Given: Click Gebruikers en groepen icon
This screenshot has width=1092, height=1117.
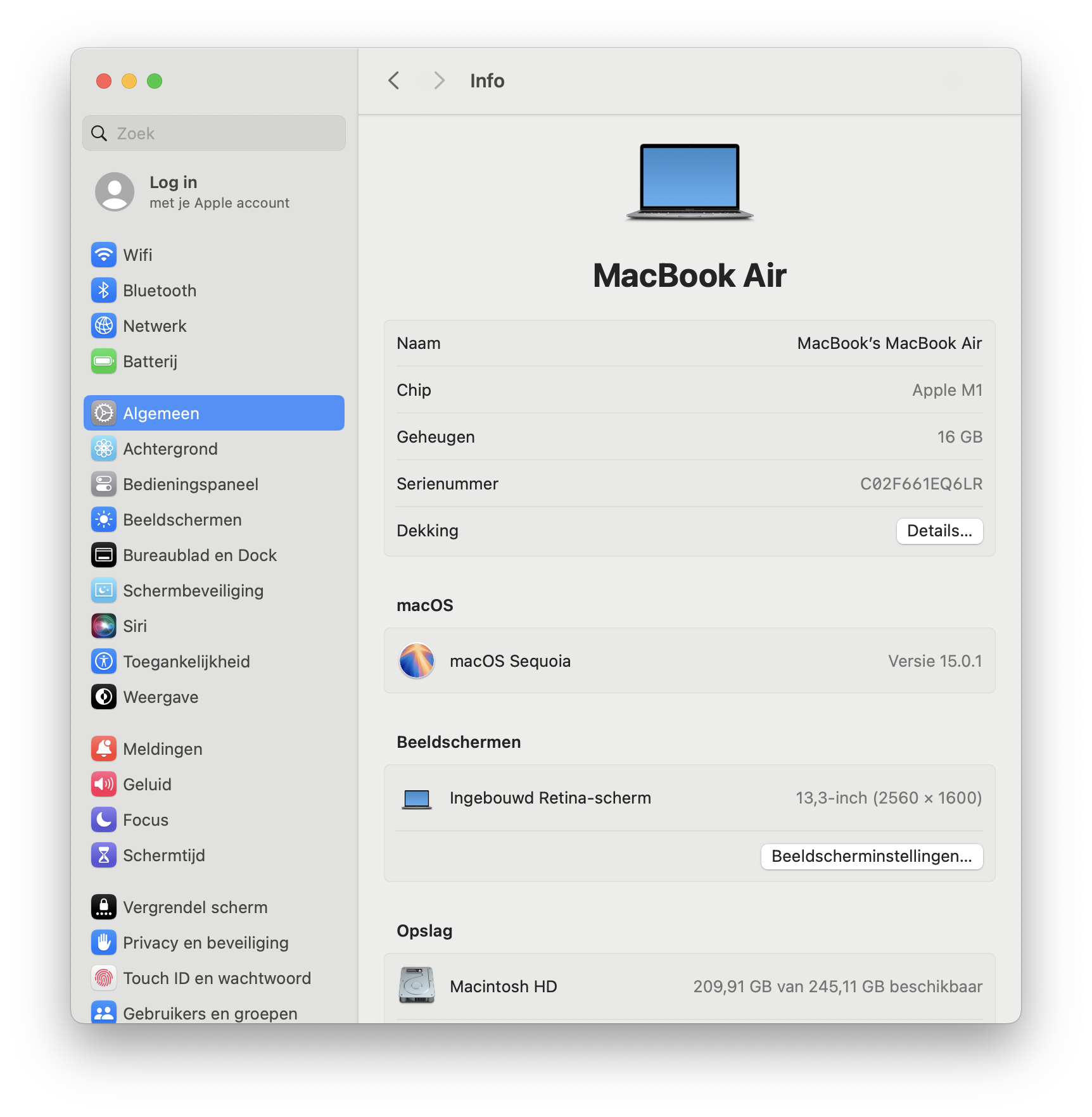Looking at the screenshot, I should tap(104, 1012).
